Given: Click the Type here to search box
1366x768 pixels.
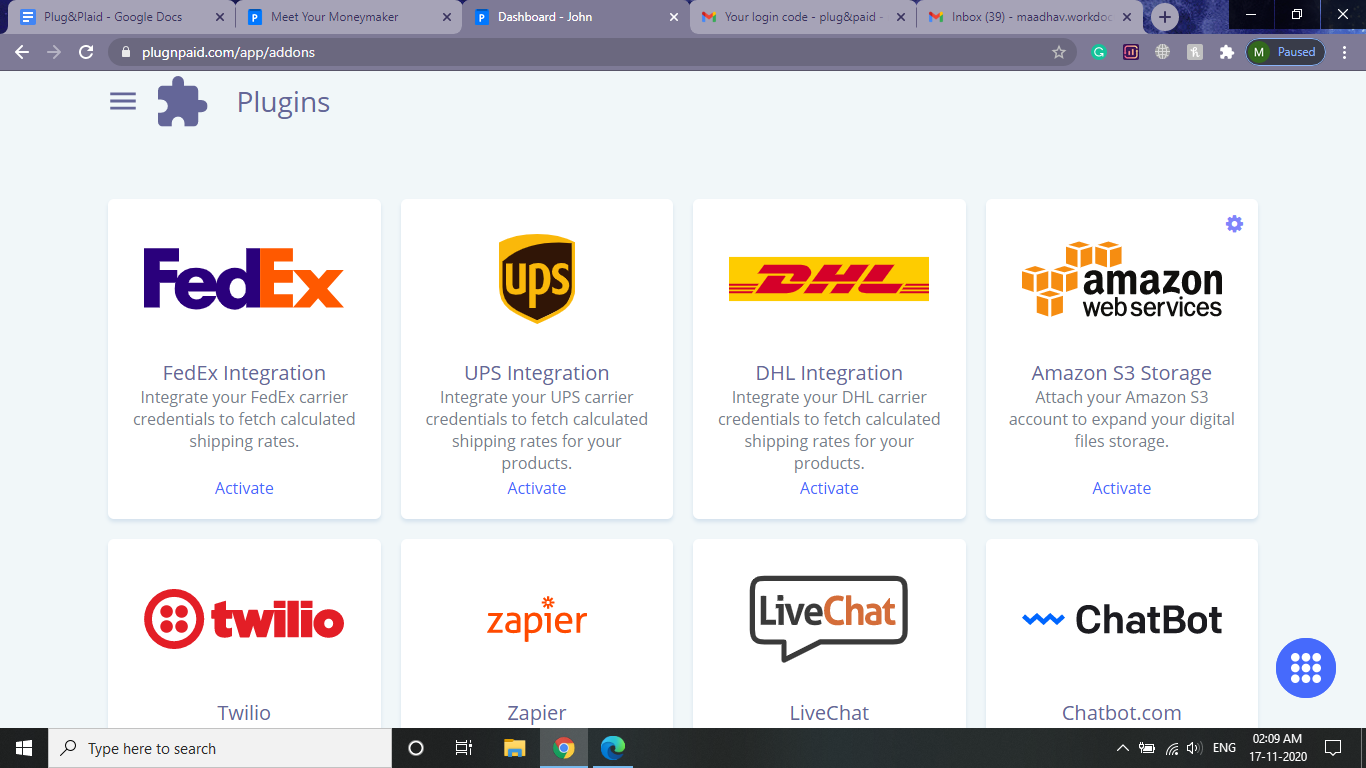Looking at the screenshot, I should coord(220,748).
